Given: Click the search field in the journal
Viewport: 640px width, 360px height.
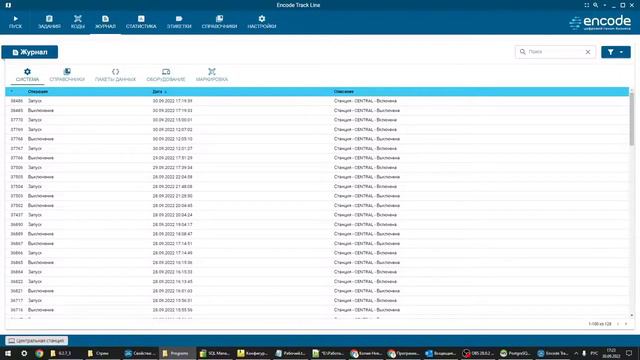Looking at the screenshot, I should click(555, 52).
